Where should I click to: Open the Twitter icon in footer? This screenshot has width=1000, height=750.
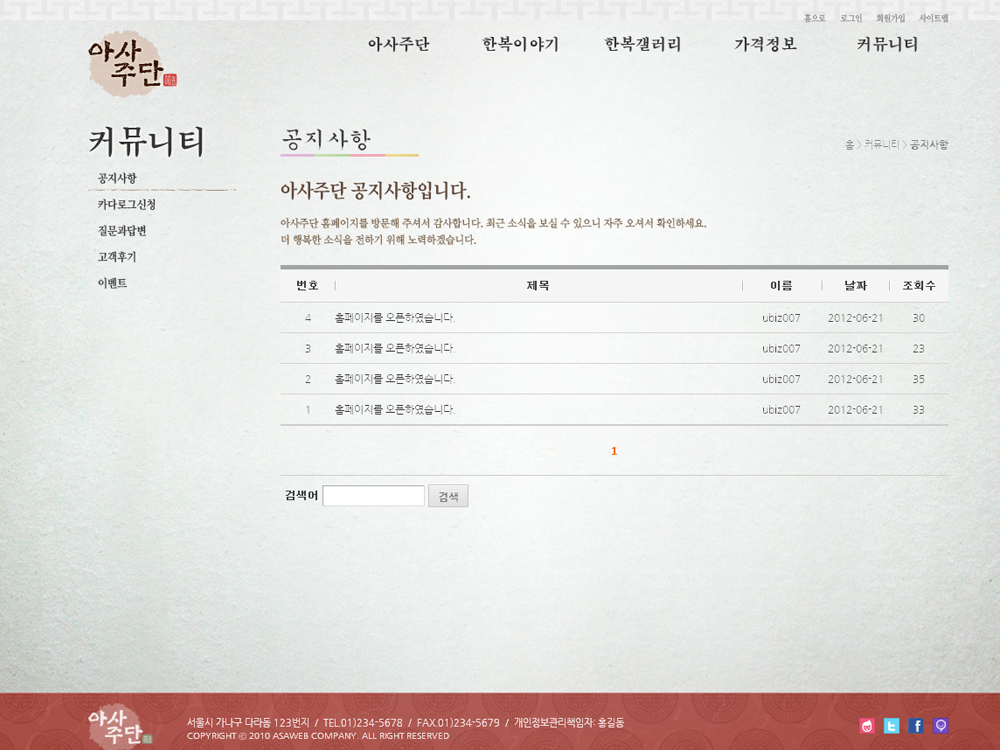(891, 726)
